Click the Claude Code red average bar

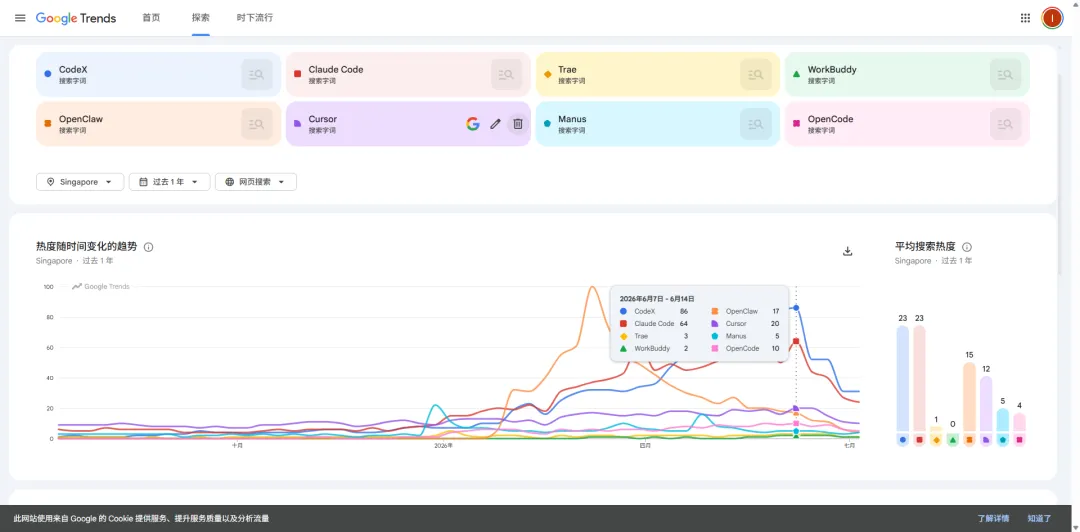click(x=920, y=378)
